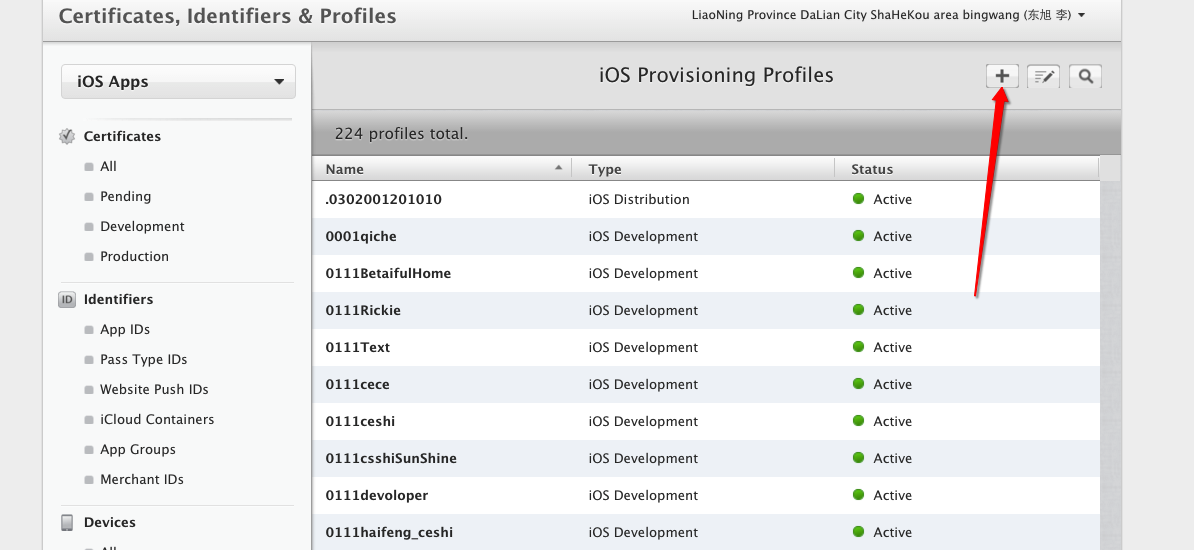1194x550 pixels.
Task: Select profile 0111ceshi
Action: [706, 421]
